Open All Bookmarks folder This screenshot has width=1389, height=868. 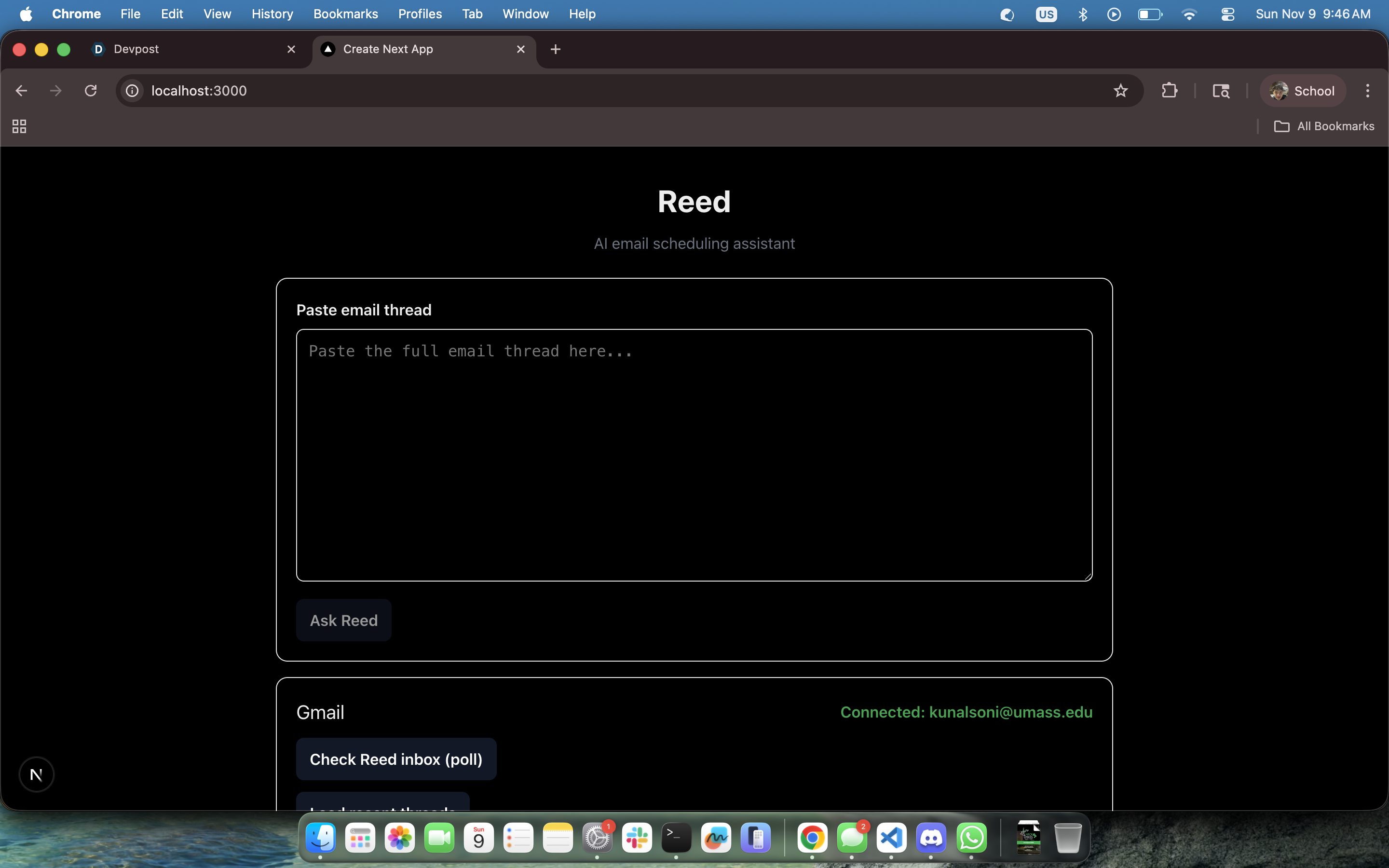(1324, 126)
